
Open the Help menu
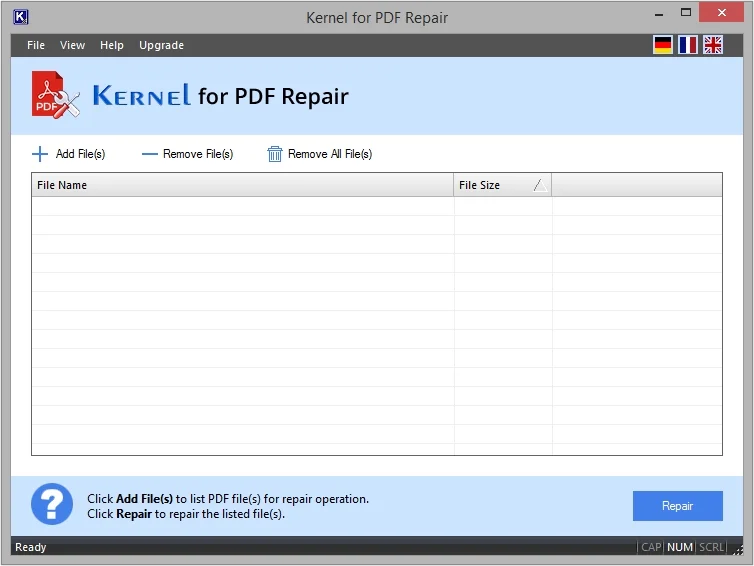112,45
